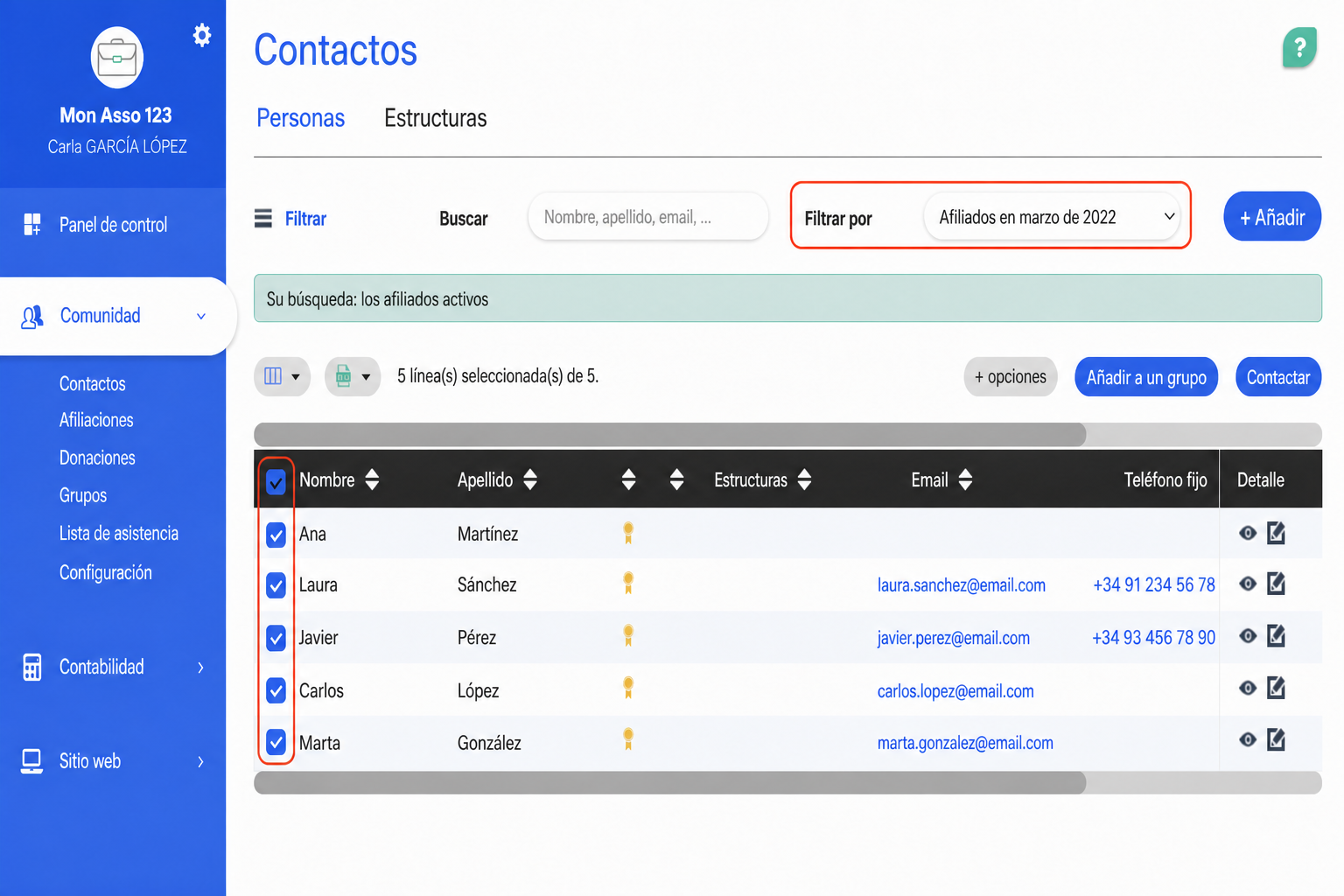Sort table by Nombre column arrows

(372, 479)
